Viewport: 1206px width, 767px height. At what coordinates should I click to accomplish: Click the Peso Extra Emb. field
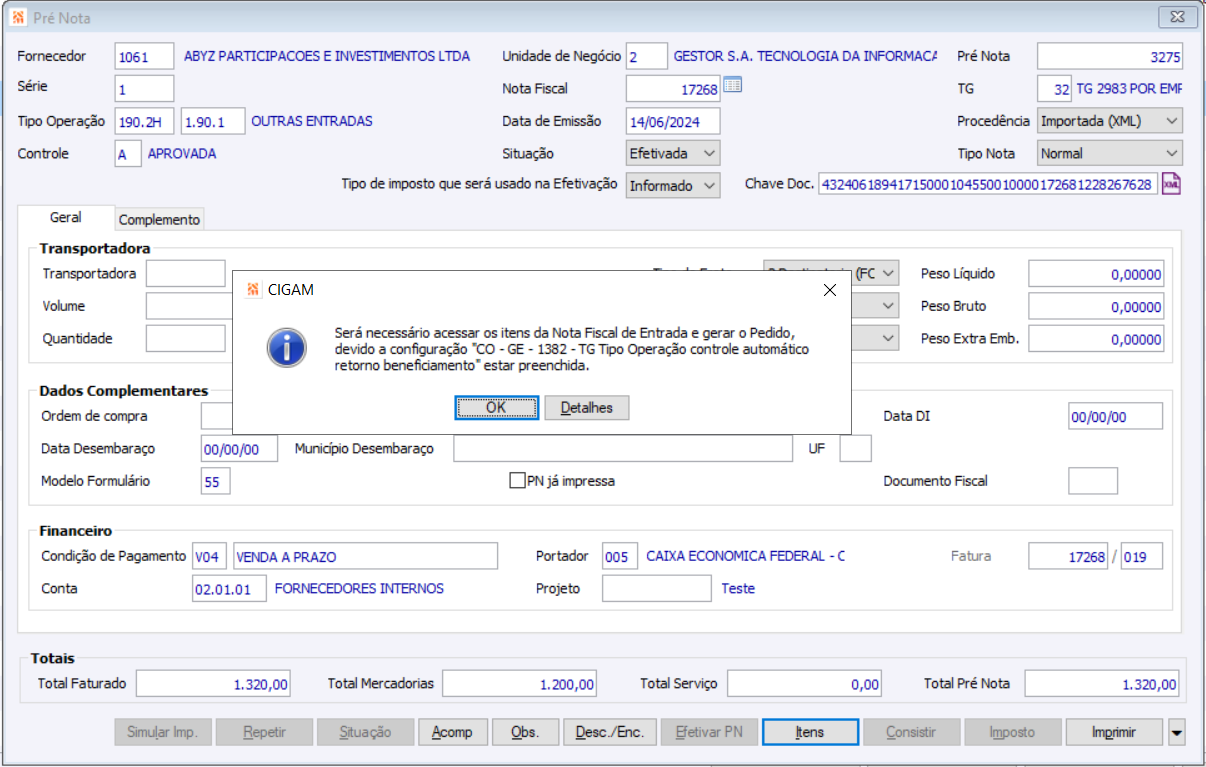click(x=1097, y=338)
